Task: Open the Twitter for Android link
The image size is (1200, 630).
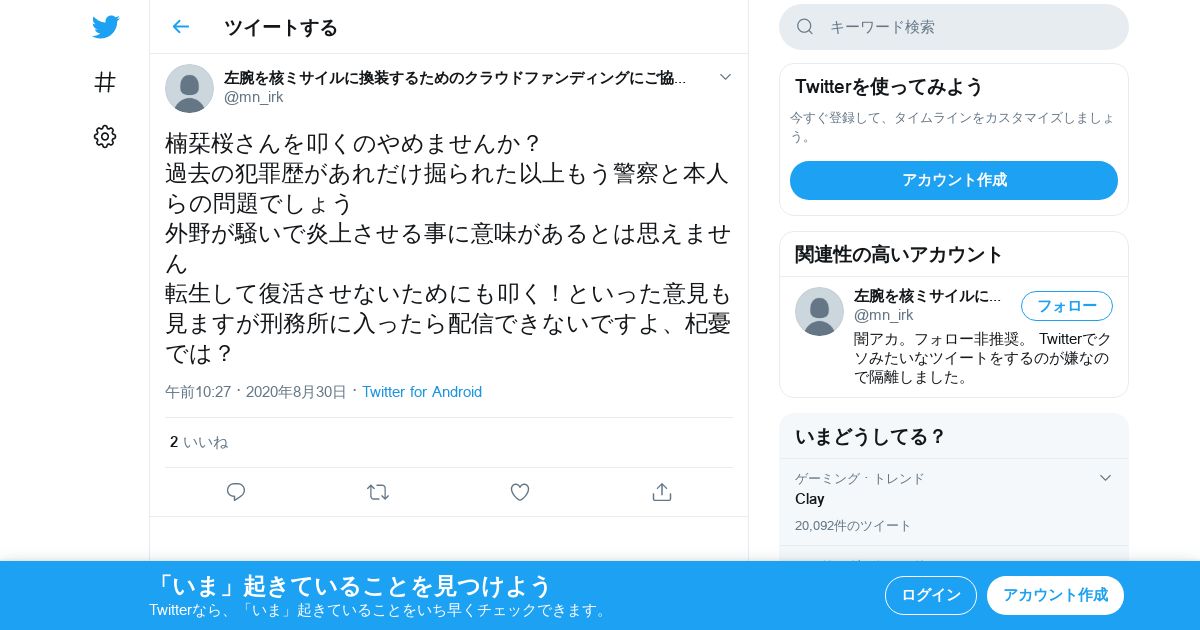Action: point(422,392)
